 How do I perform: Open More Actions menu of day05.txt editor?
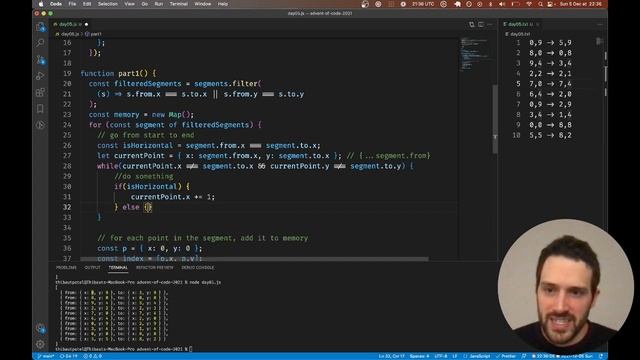[600, 24]
